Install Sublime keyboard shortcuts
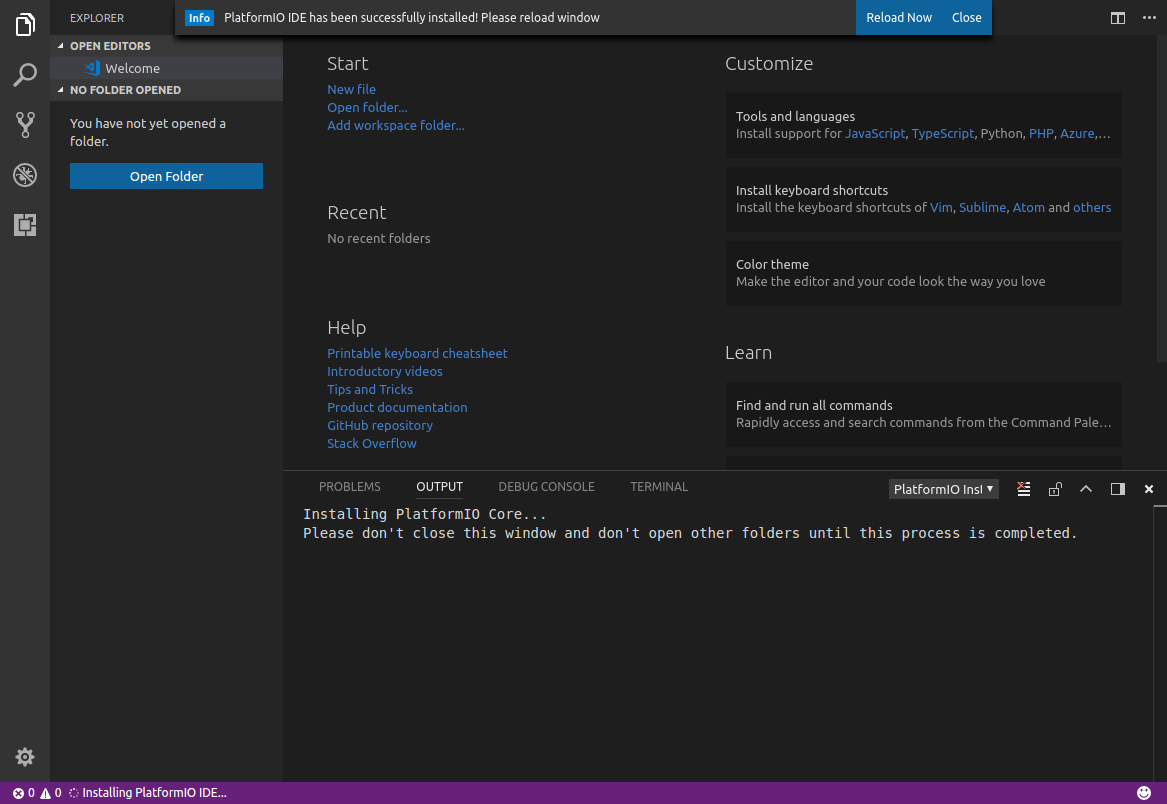1167x804 pixels. [982, 208]
